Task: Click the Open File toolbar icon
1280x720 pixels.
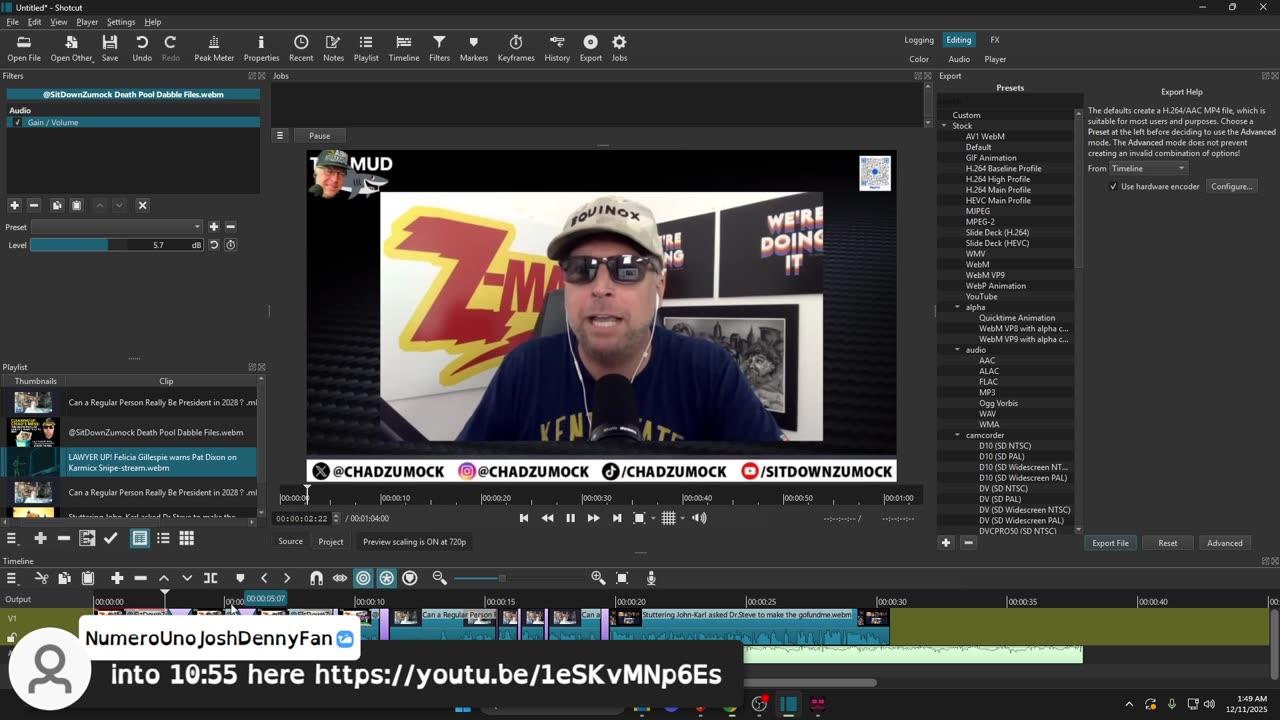Action: tap(24, 48)
